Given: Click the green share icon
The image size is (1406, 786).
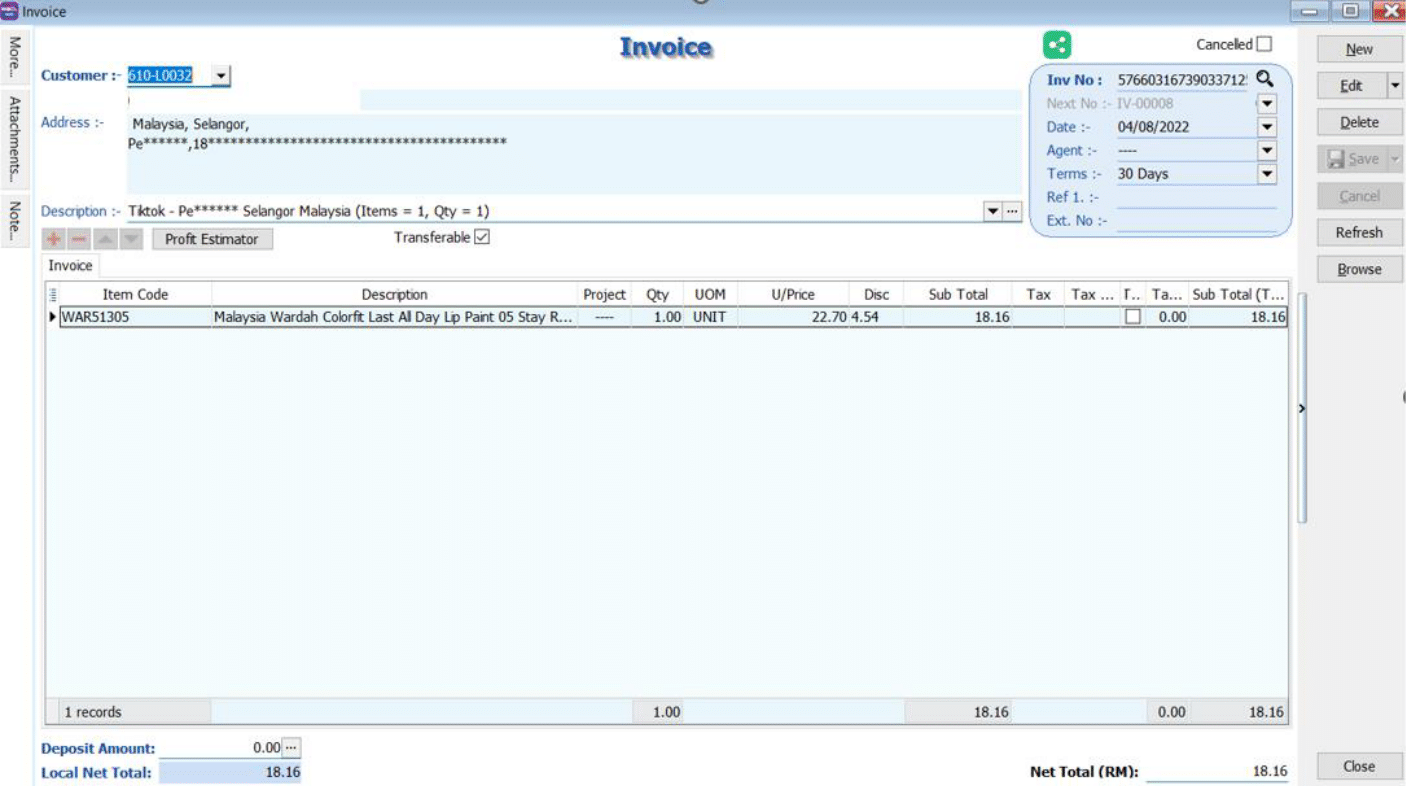Looking at the screenshot, I should (x=1057, y=45).
